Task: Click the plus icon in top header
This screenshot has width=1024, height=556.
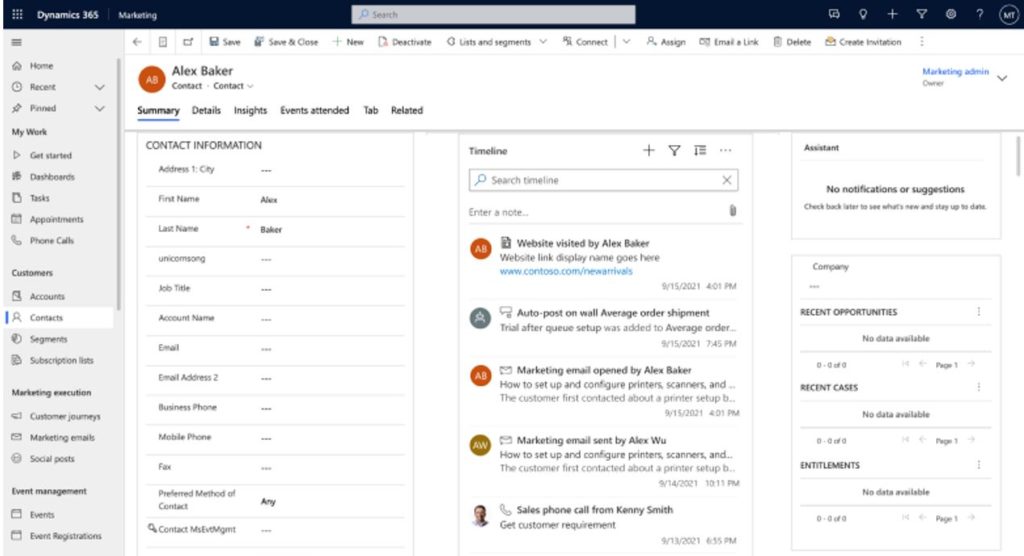Action: [892, 14]
